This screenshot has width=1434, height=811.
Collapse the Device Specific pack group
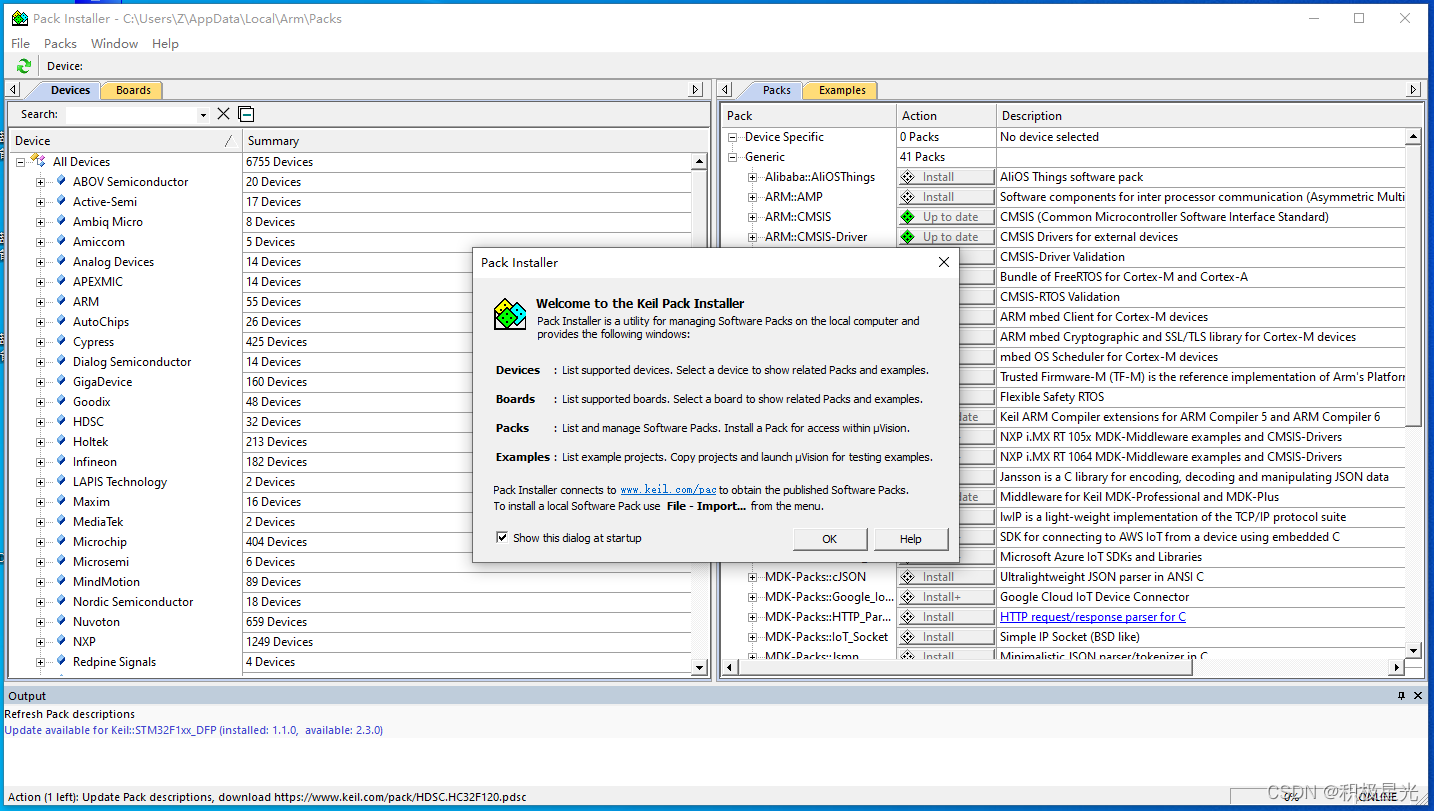733,137
